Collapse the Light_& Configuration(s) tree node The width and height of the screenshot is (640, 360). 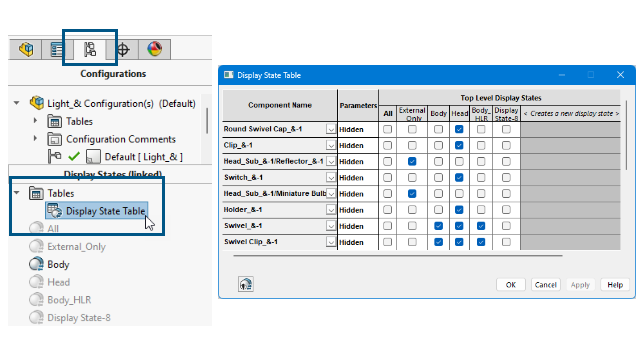coord(16,103)
